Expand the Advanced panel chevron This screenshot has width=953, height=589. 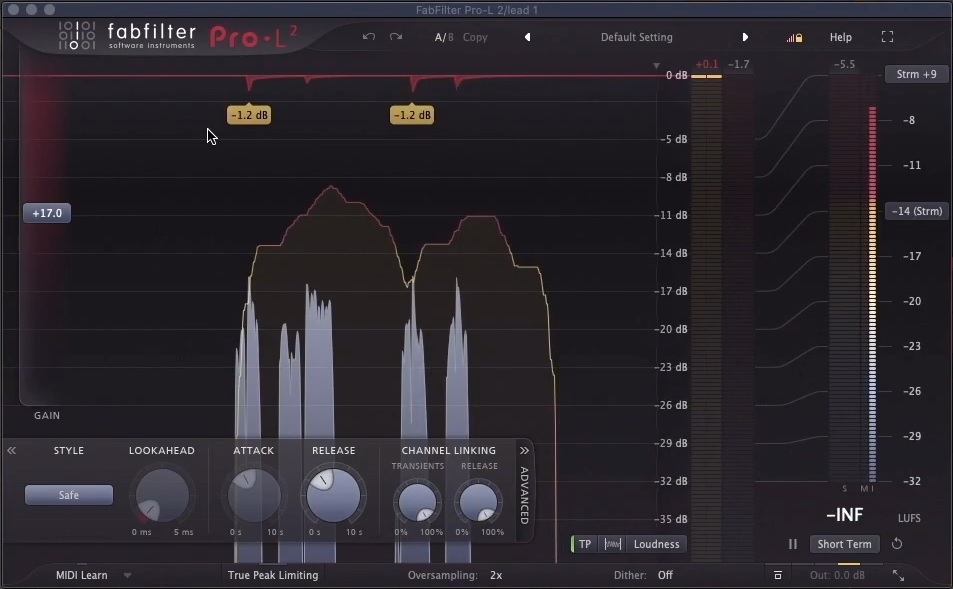tap(524, 450)
